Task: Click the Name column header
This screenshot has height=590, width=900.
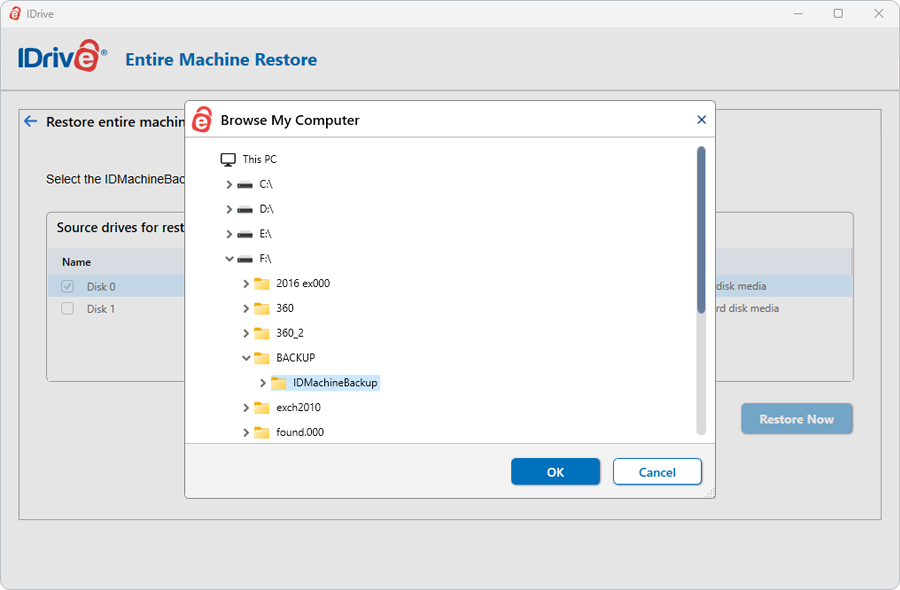Action: pos(76,262)
